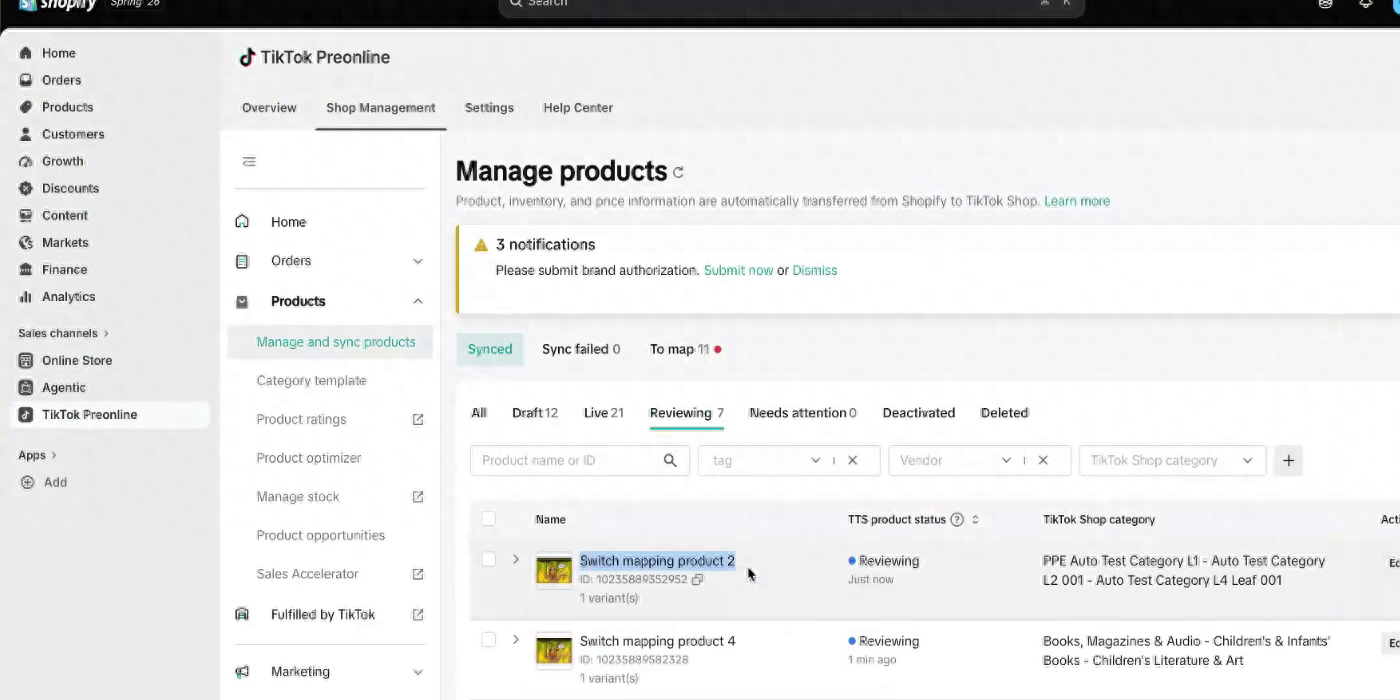Switch to the Overview tab
Screen dimensions: 1400x700
269,108
